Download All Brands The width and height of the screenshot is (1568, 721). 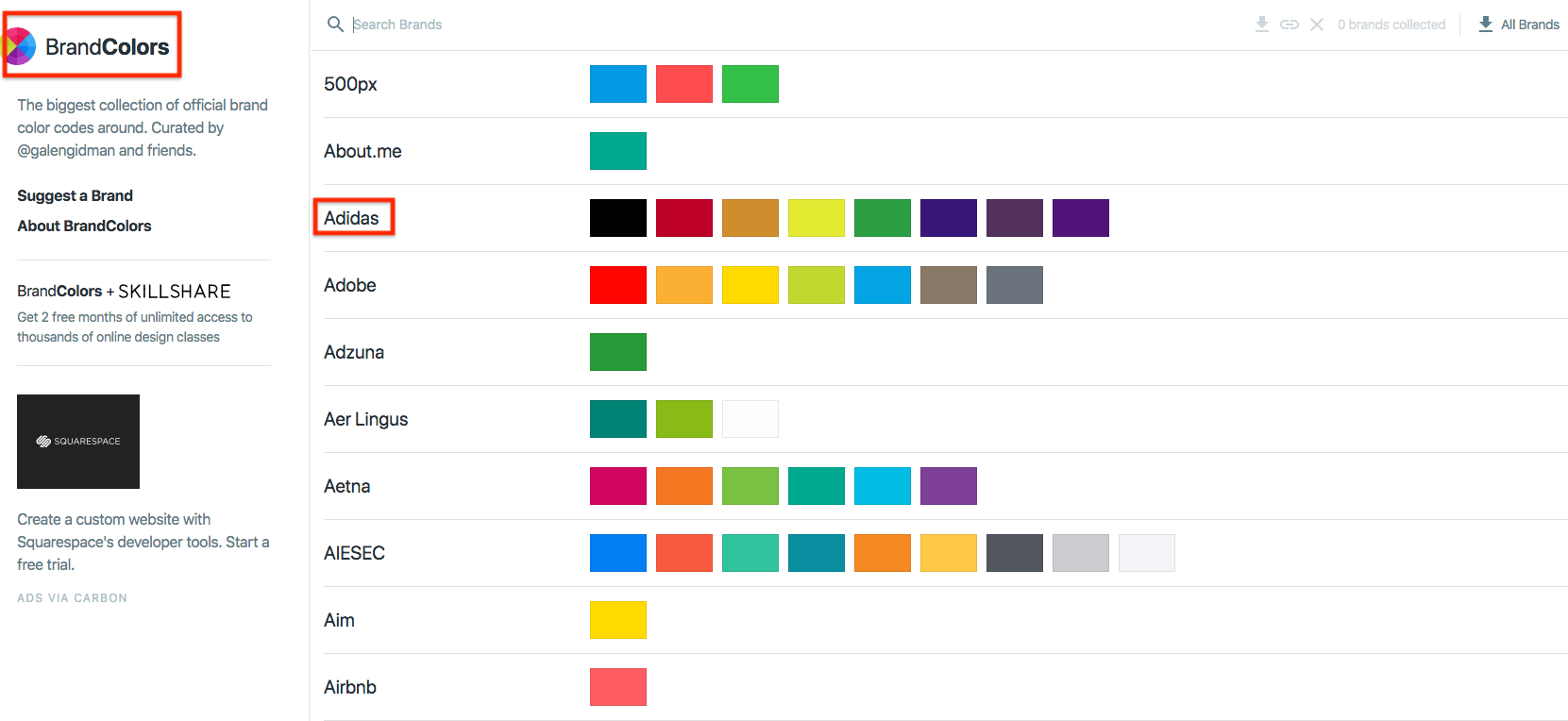(x=1519, y=25)
